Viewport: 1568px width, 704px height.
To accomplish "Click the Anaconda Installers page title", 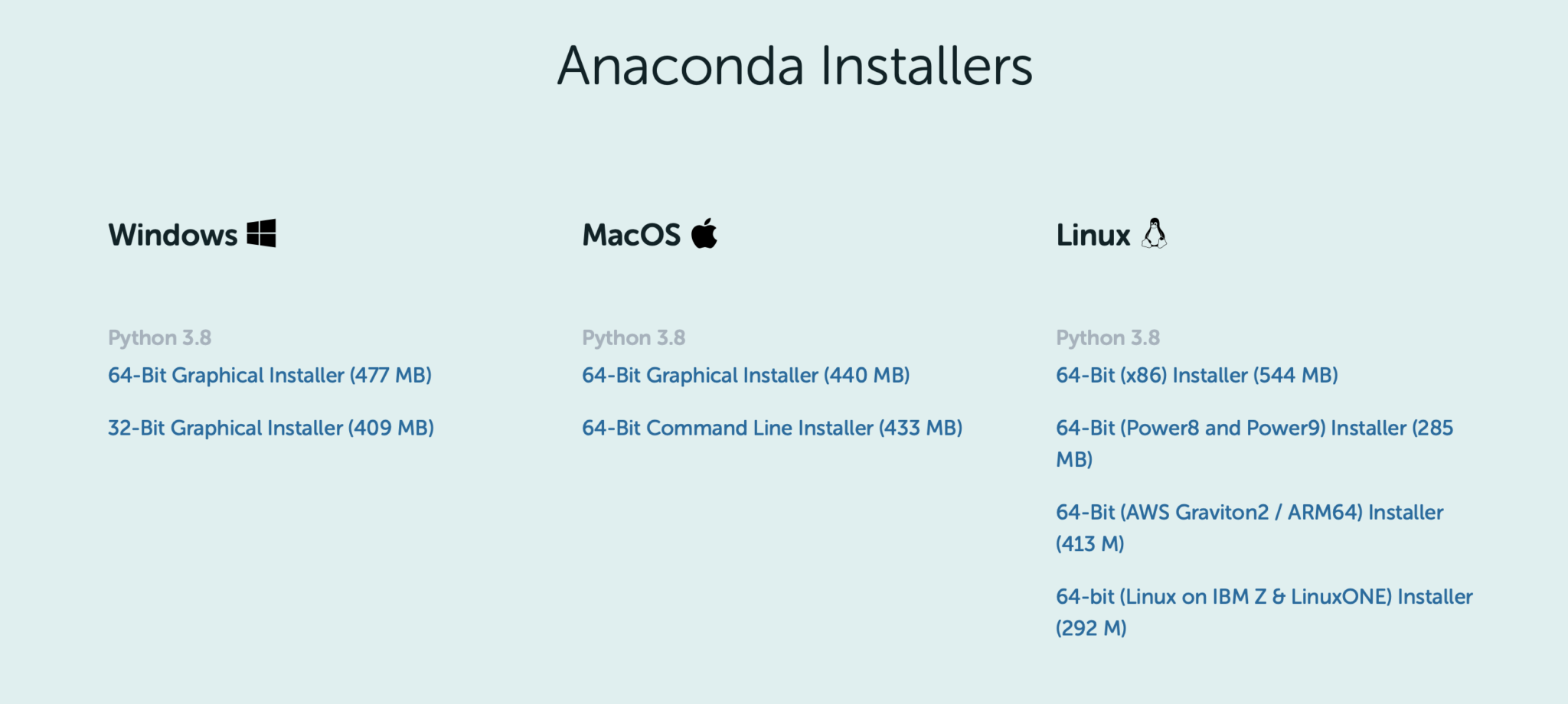I will click(x=796, y=68).
